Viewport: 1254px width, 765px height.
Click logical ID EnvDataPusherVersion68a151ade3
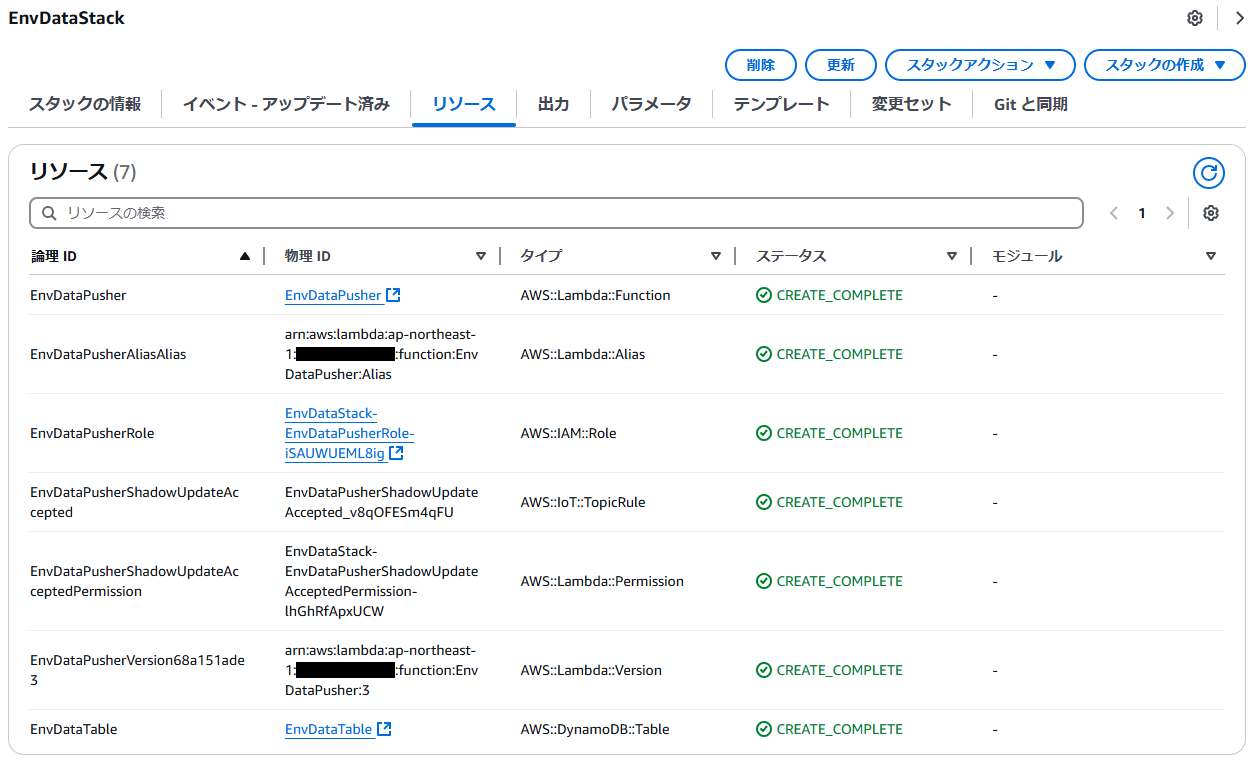[x=137, y=670]
